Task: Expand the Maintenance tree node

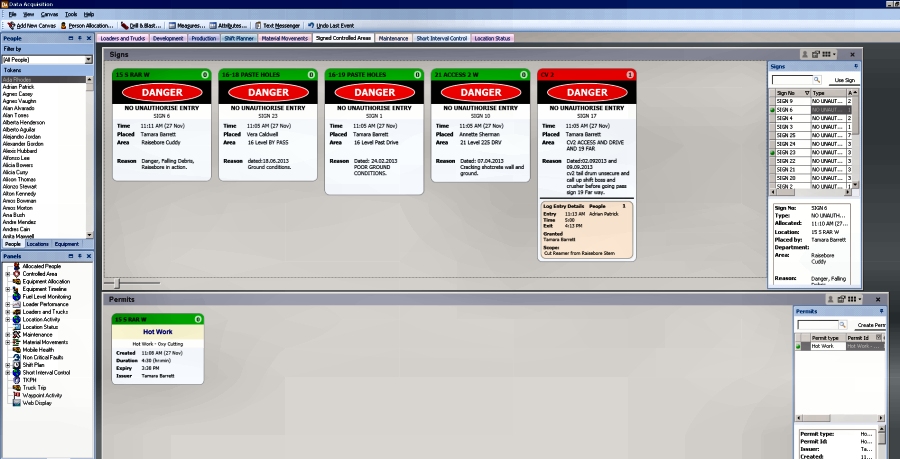Action: tap(7, 335)
